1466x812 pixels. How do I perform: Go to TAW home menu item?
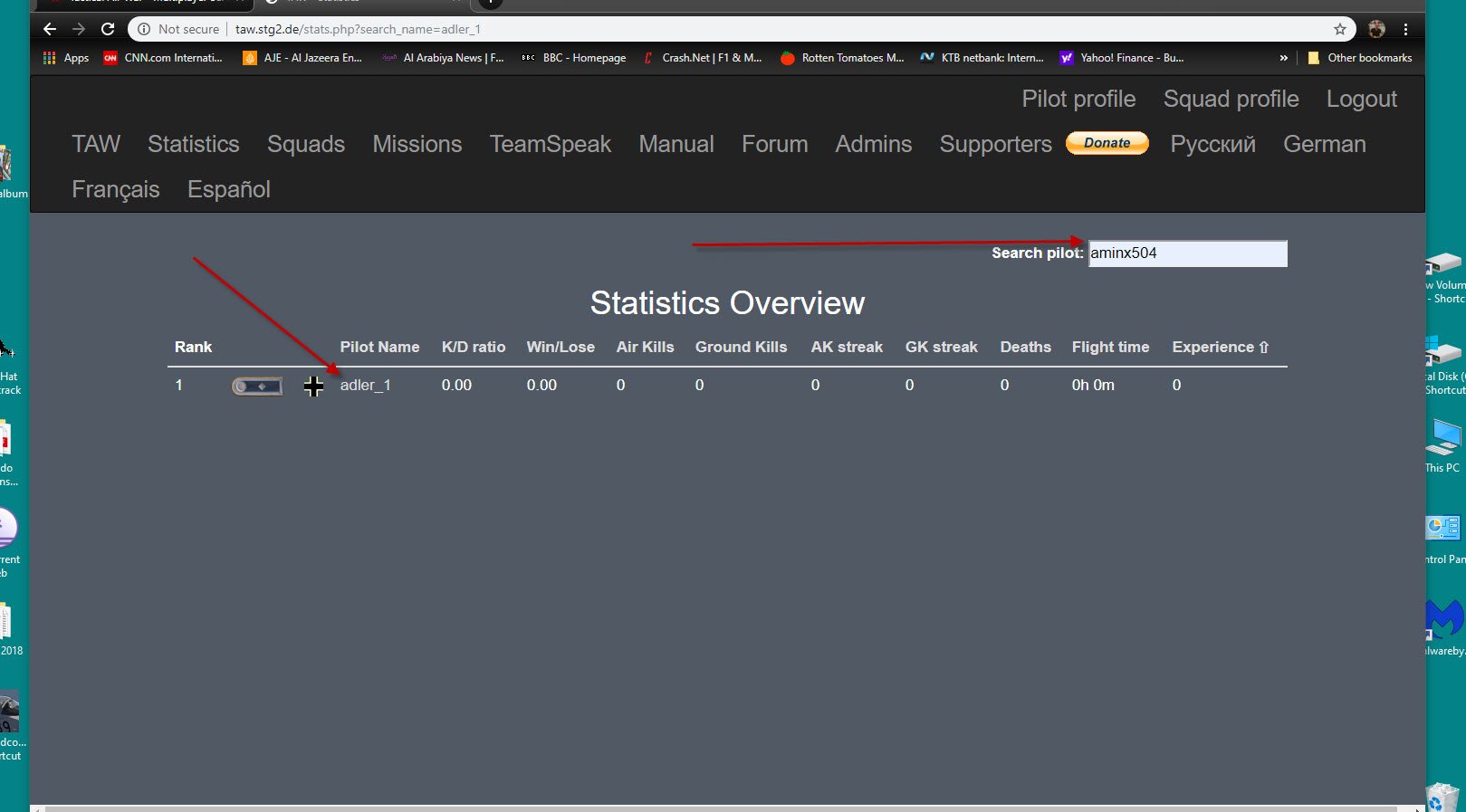(96, 144)
